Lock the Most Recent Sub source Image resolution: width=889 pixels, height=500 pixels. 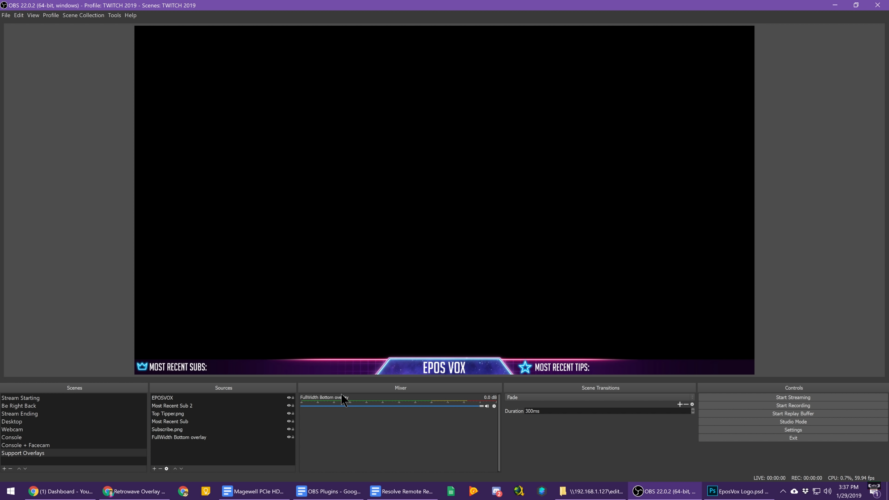click(x=293, y=422)
